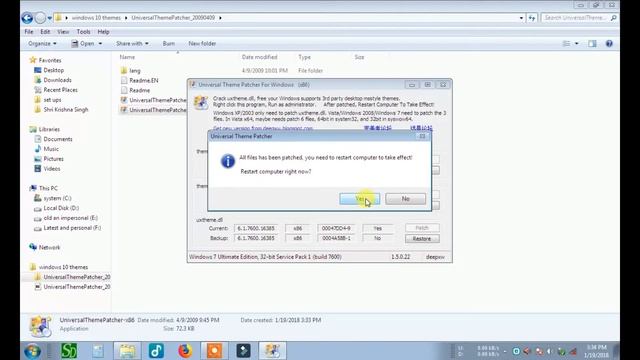Confirm restart with the Yes button
This screenshot has height=360, width=640.
(360, 199)
